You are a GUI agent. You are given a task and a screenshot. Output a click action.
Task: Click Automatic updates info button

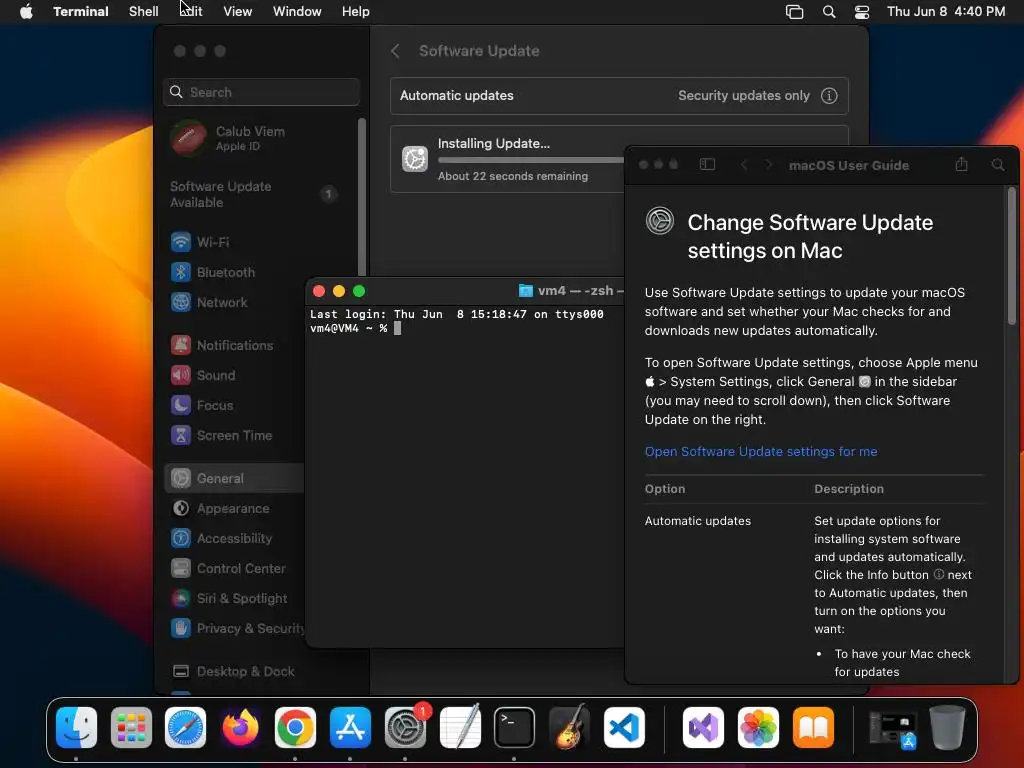pos(829,96)
